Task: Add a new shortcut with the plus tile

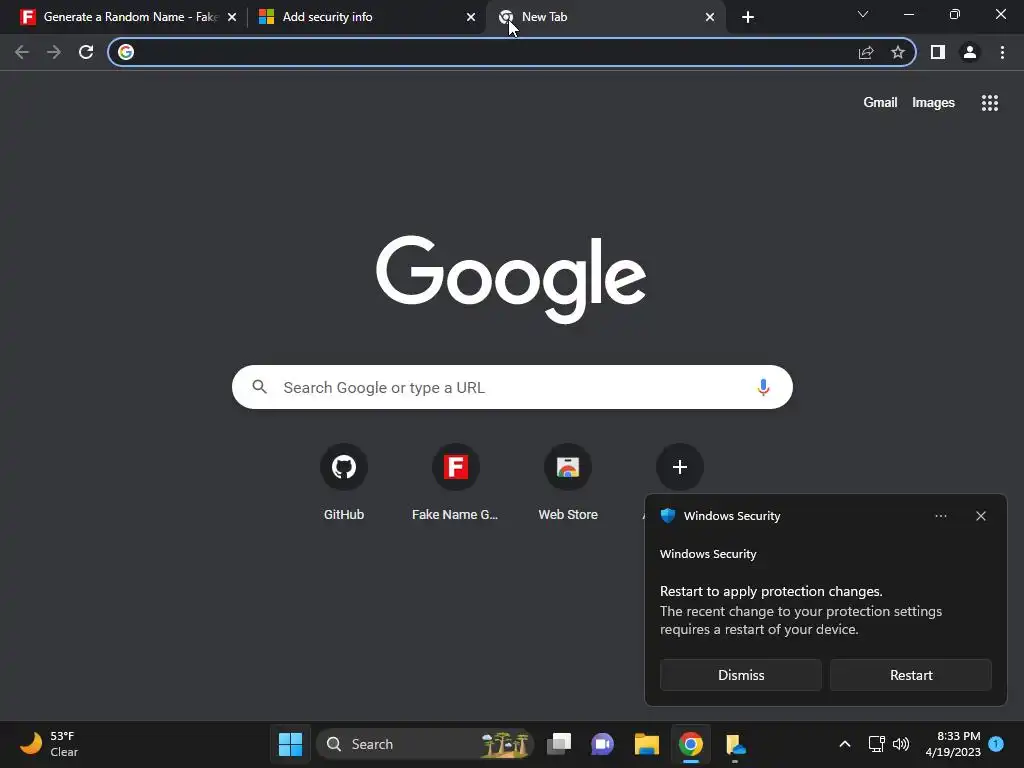Action: pyautogui.click(x=679, y=467)
